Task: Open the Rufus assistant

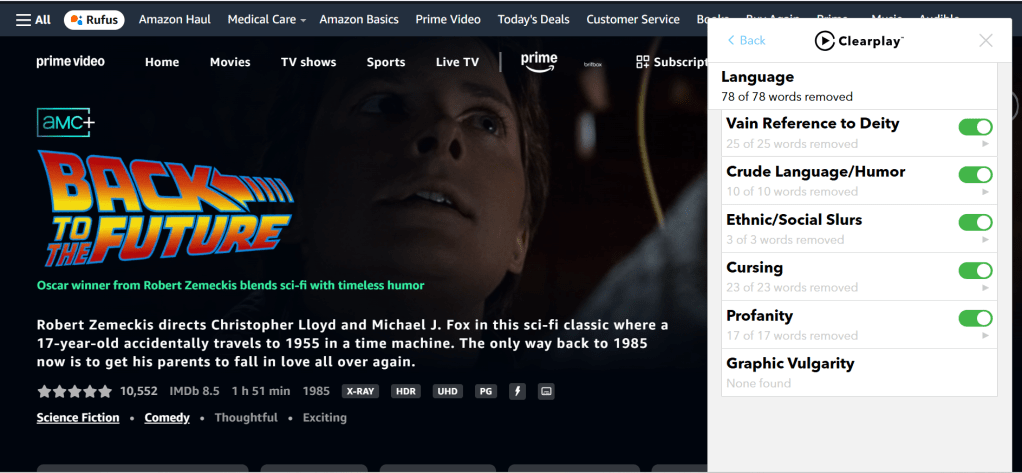Action: tap(95, 20)
